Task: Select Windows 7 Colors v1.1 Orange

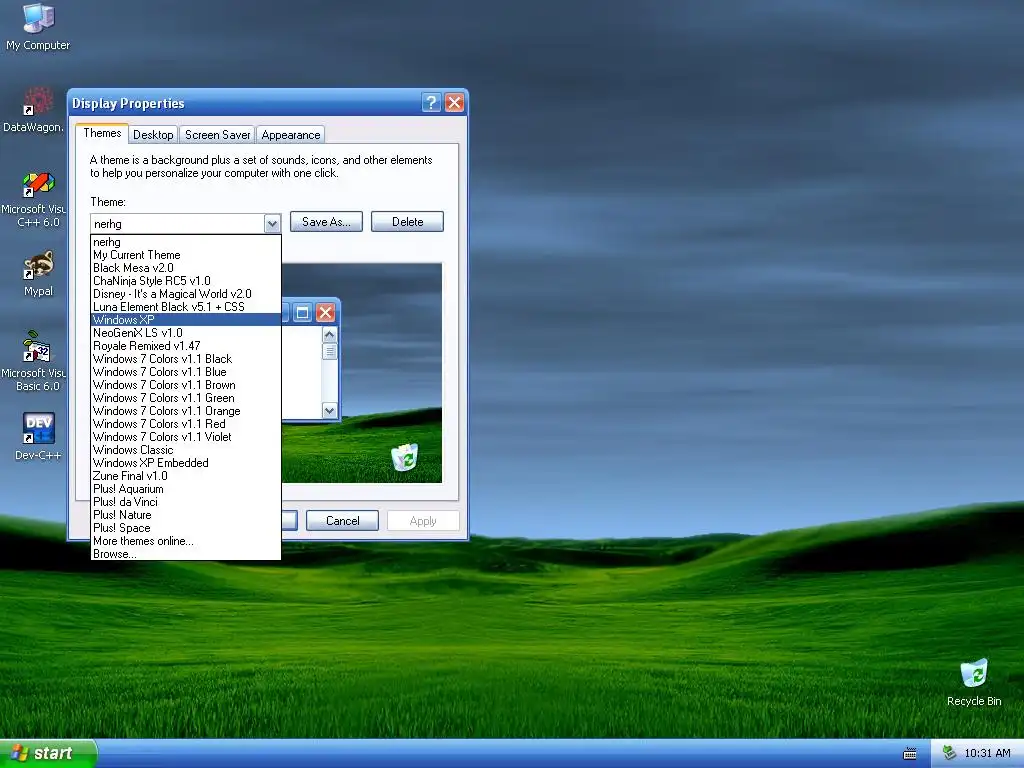Action: (x=186, y=411)
